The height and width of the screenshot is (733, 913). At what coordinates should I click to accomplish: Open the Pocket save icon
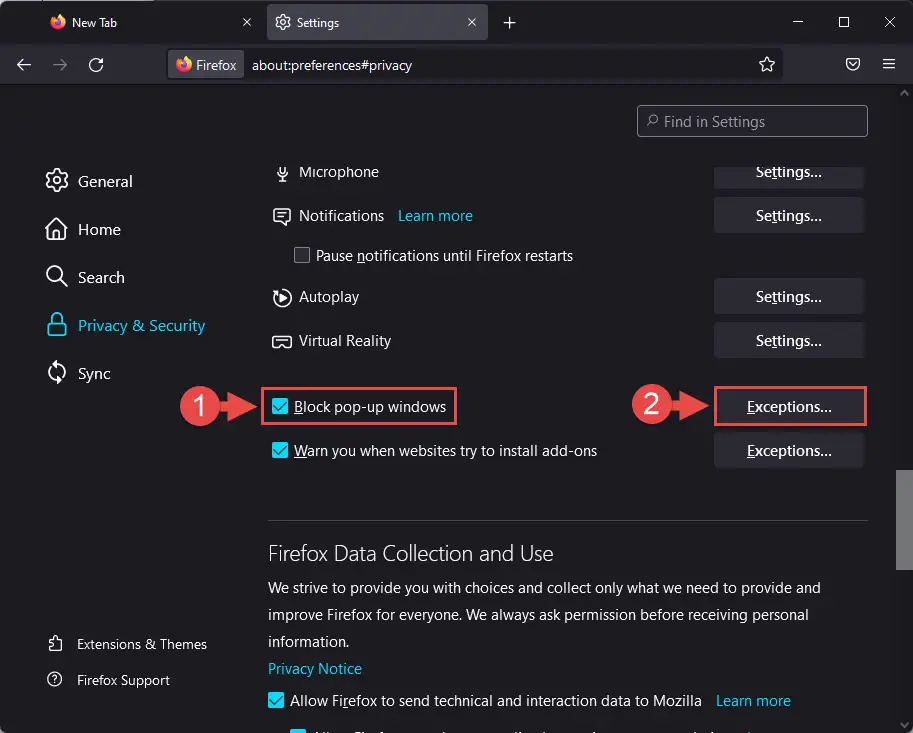pyautogui.click(x=852, y=64)
